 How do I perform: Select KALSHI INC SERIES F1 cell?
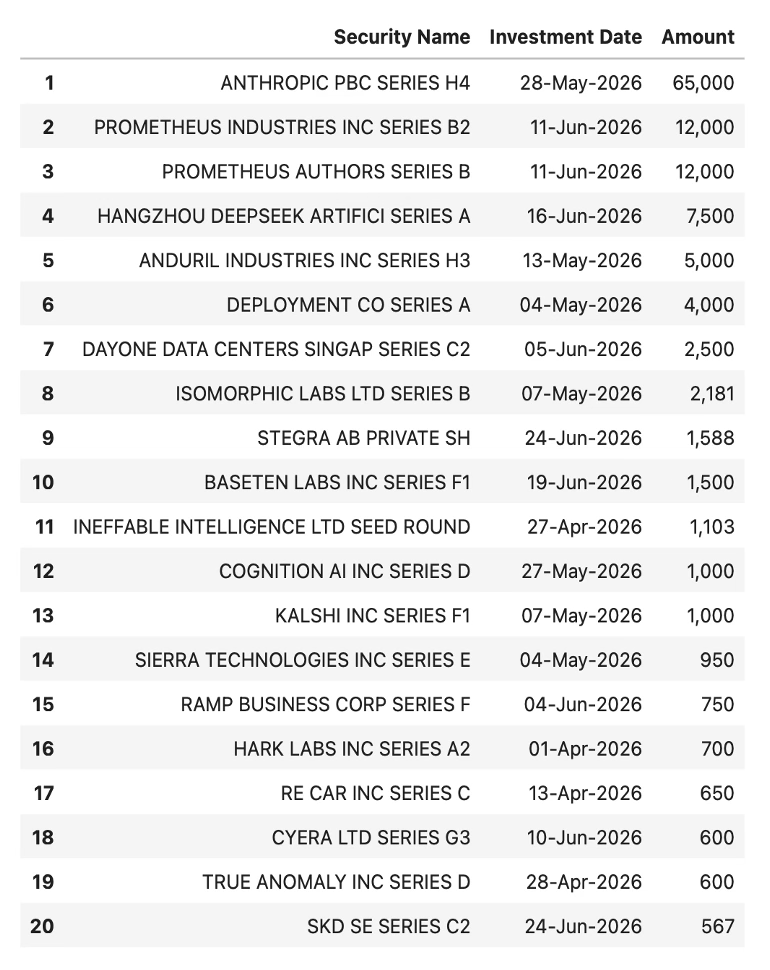click(373, 616)
